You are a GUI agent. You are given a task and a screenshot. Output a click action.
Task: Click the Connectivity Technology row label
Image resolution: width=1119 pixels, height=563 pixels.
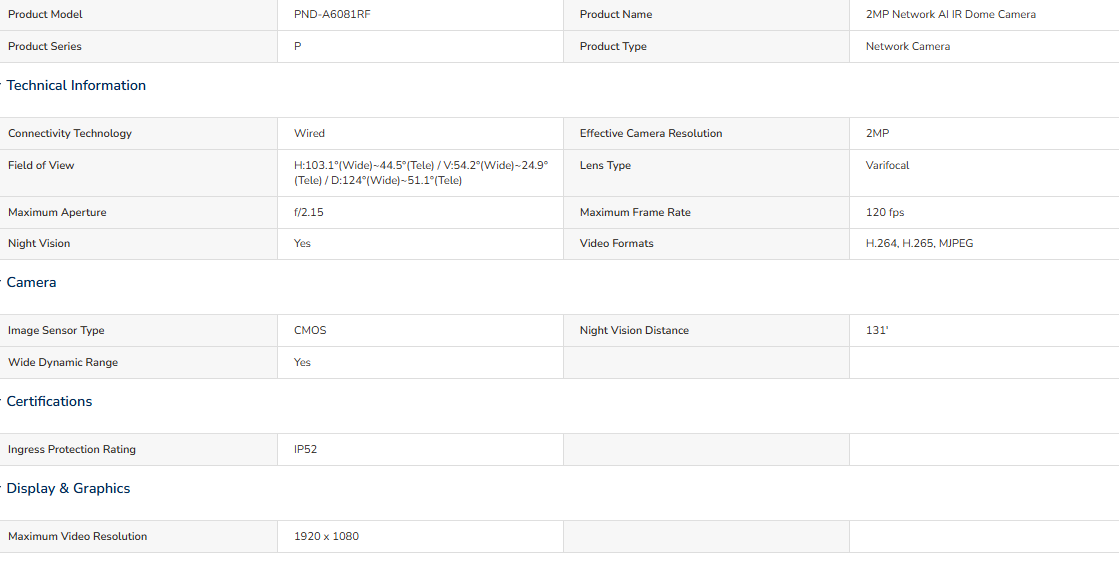coord(70,133)
